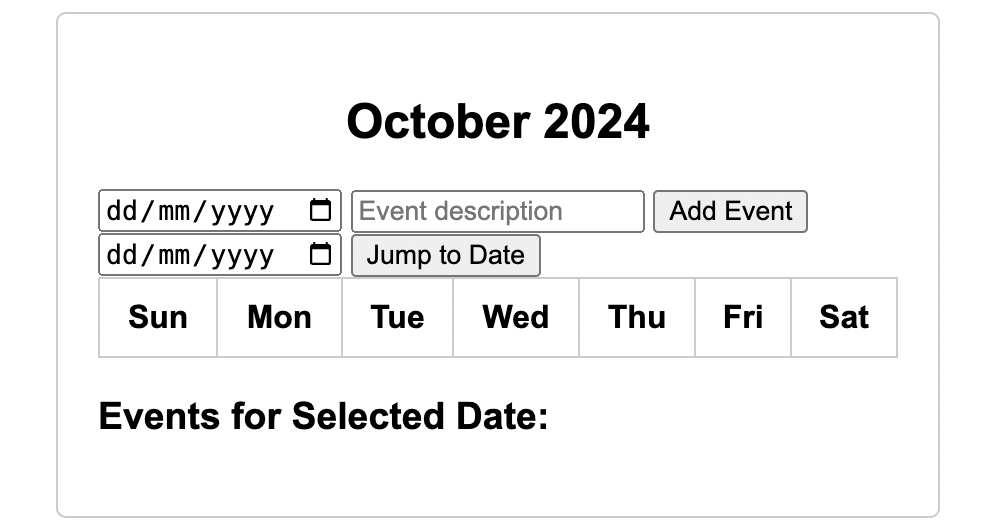Screen dimensions: 998x532
Task: Select day segment of the Add Event date field
Action: 120,211
